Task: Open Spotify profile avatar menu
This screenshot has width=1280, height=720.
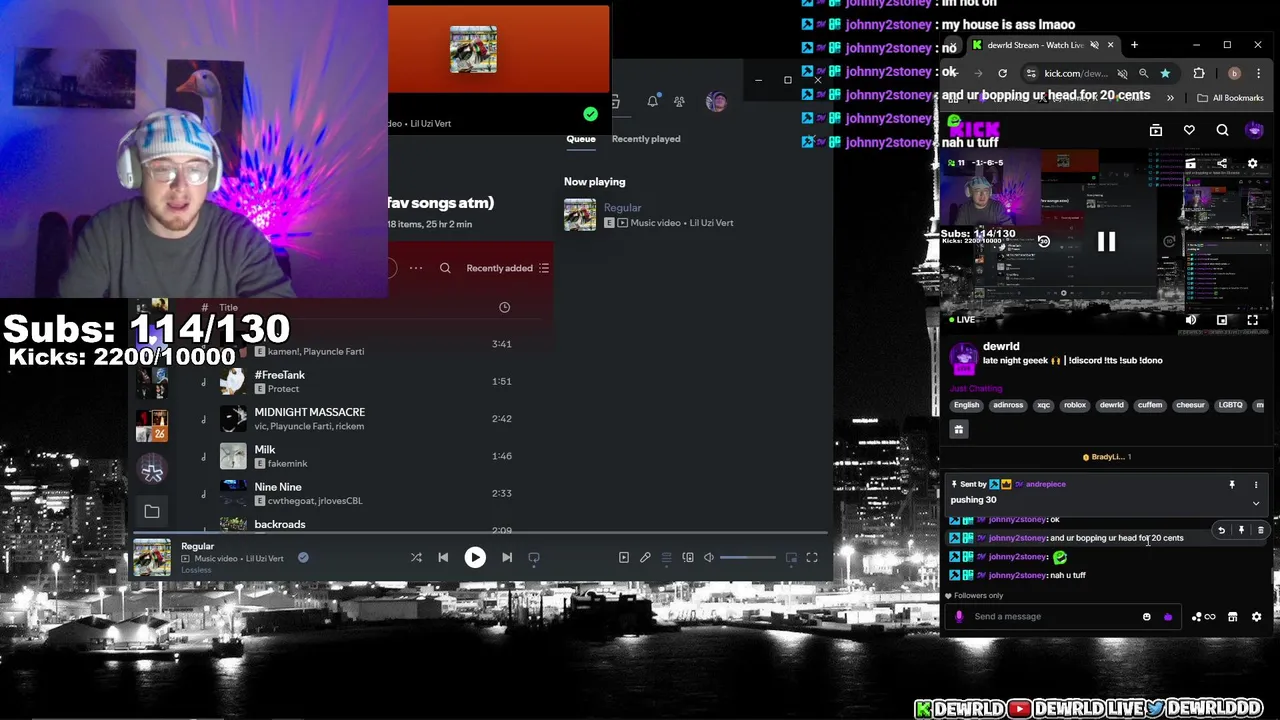Action: click(x=716, y=101)
